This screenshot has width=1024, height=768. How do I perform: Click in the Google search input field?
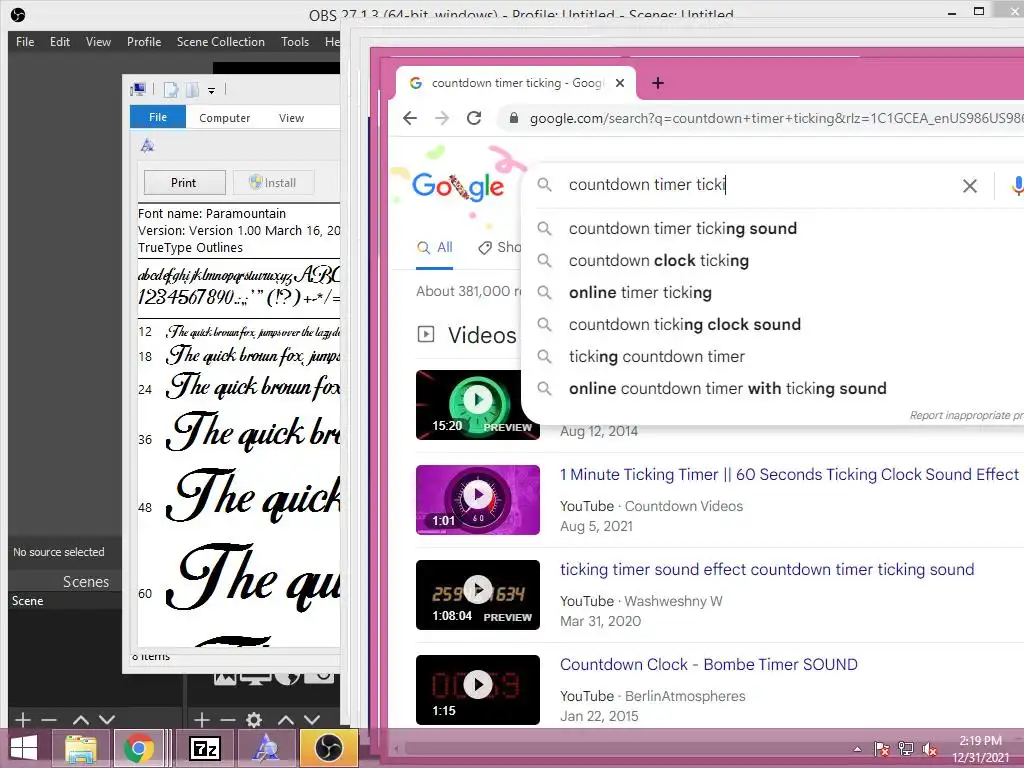pos(758,185)
